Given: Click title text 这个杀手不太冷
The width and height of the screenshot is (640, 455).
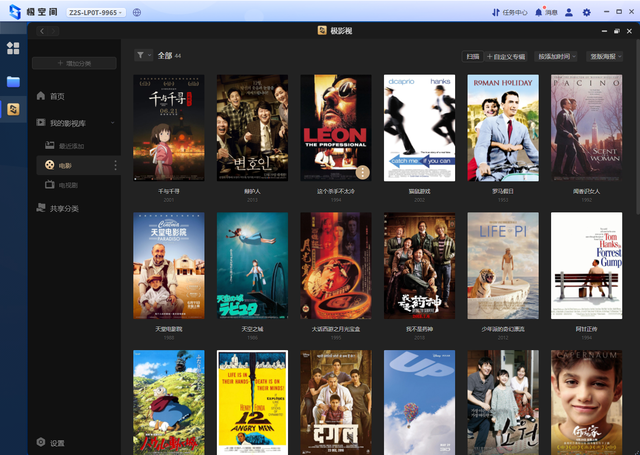Looking at the screenshot, I should tap(336, 191).
